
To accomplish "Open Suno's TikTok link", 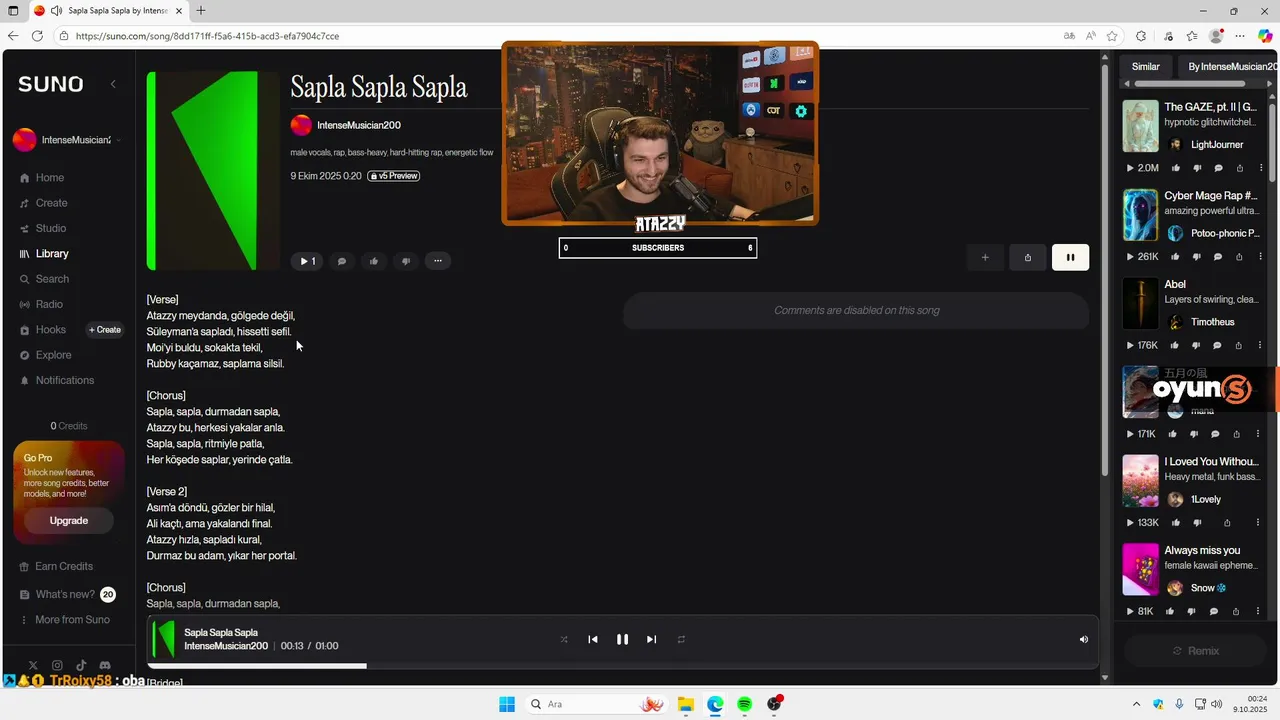I will [x=81, y=665].
